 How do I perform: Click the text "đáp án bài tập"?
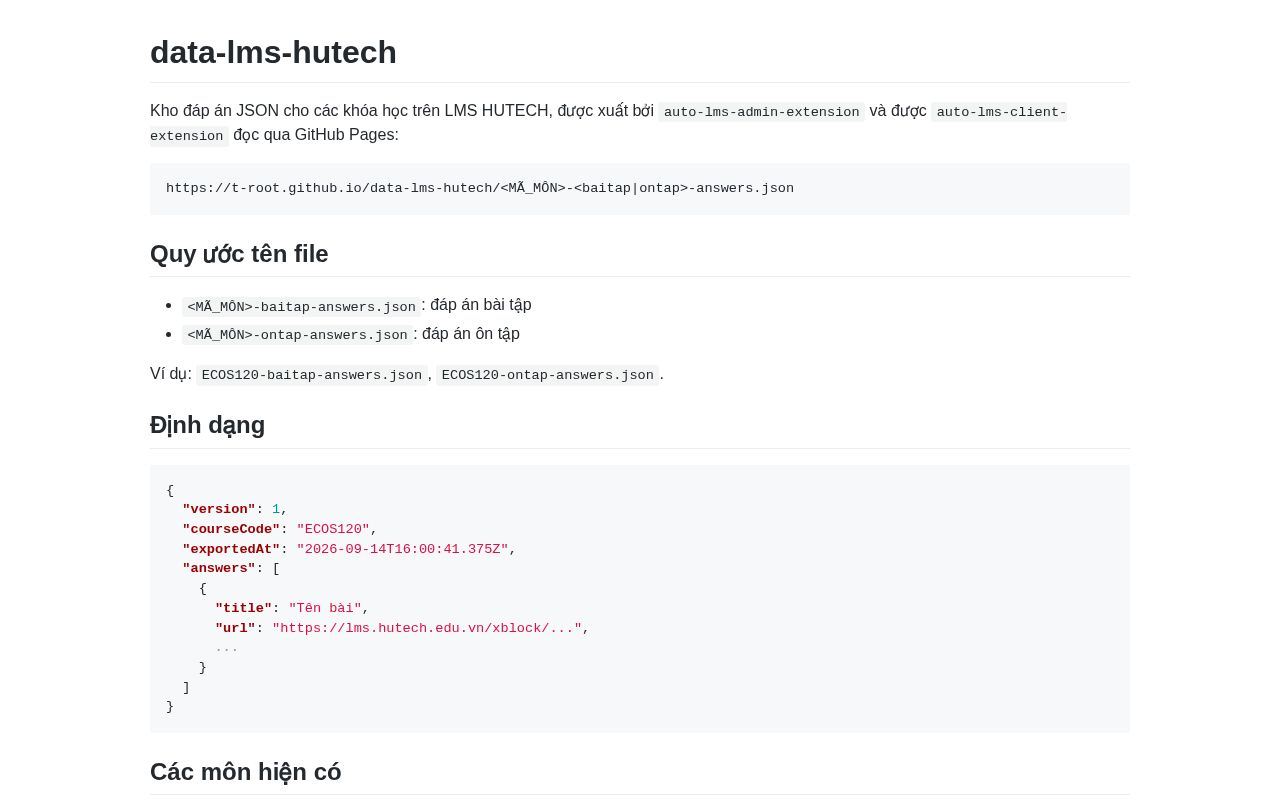[481, 305]
